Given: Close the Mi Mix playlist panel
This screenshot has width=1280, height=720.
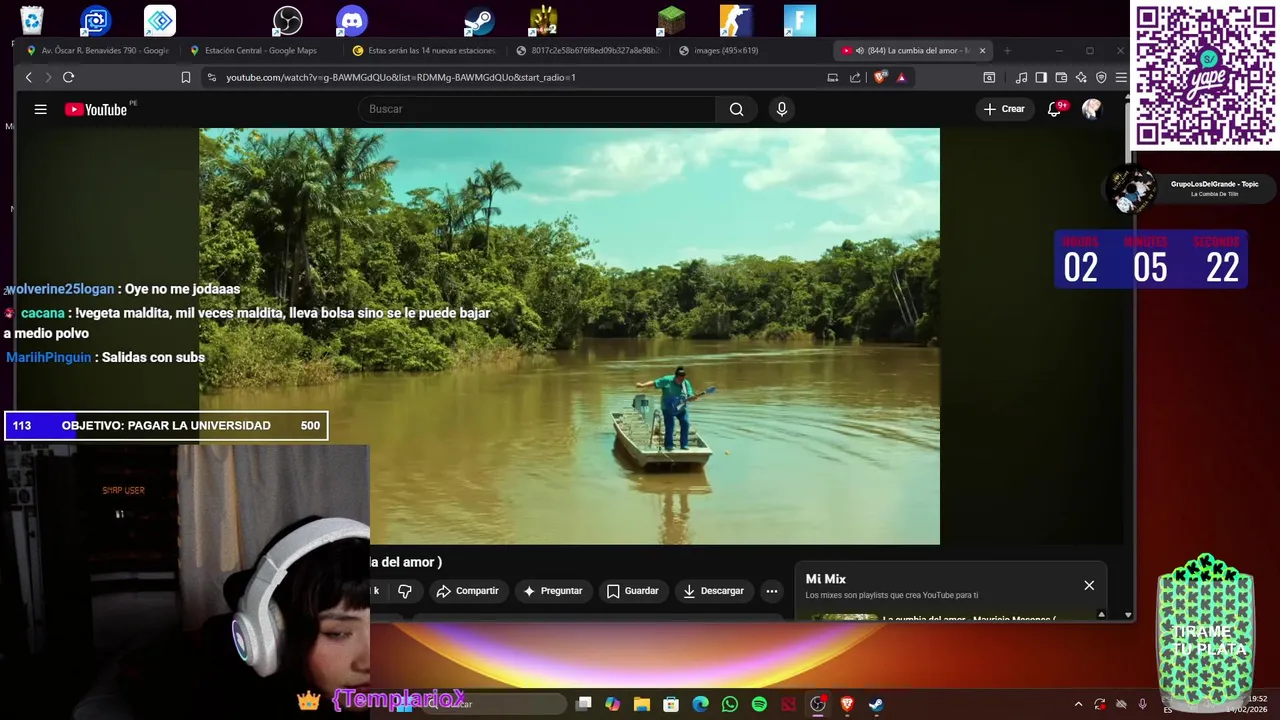Looking at the screenshot, I should (x=1089, y=585).
